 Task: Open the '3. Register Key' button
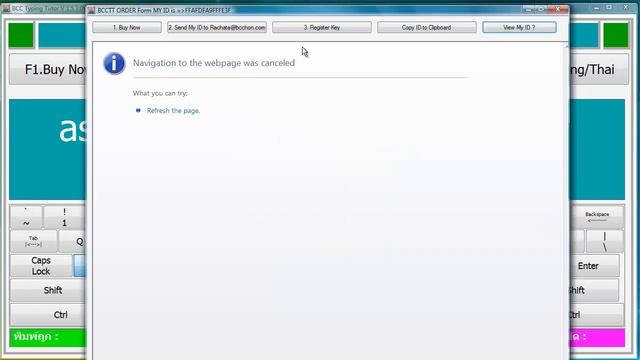point(322,27)
